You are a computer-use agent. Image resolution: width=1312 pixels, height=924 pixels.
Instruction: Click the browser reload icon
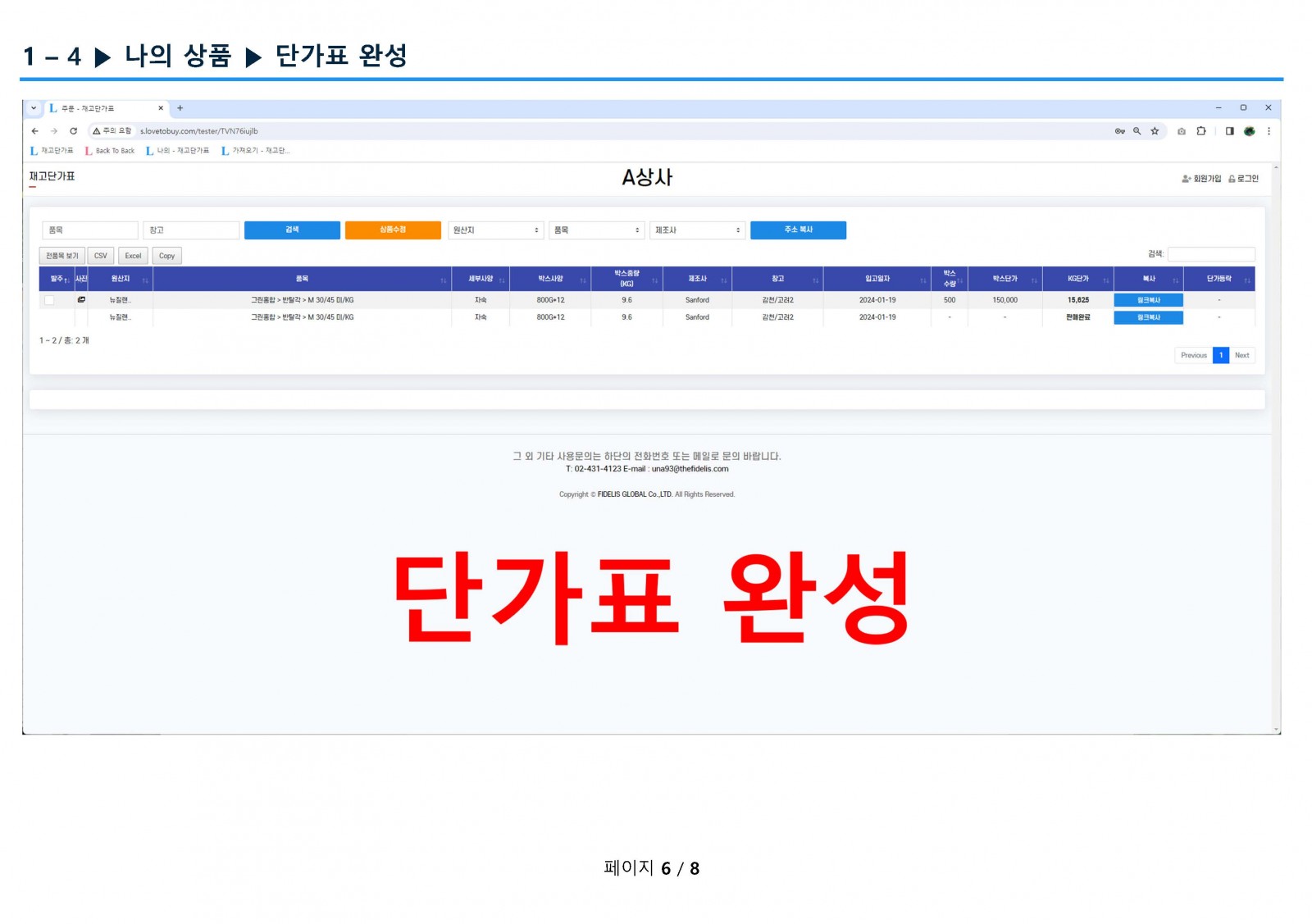click(x=73, y=131)
